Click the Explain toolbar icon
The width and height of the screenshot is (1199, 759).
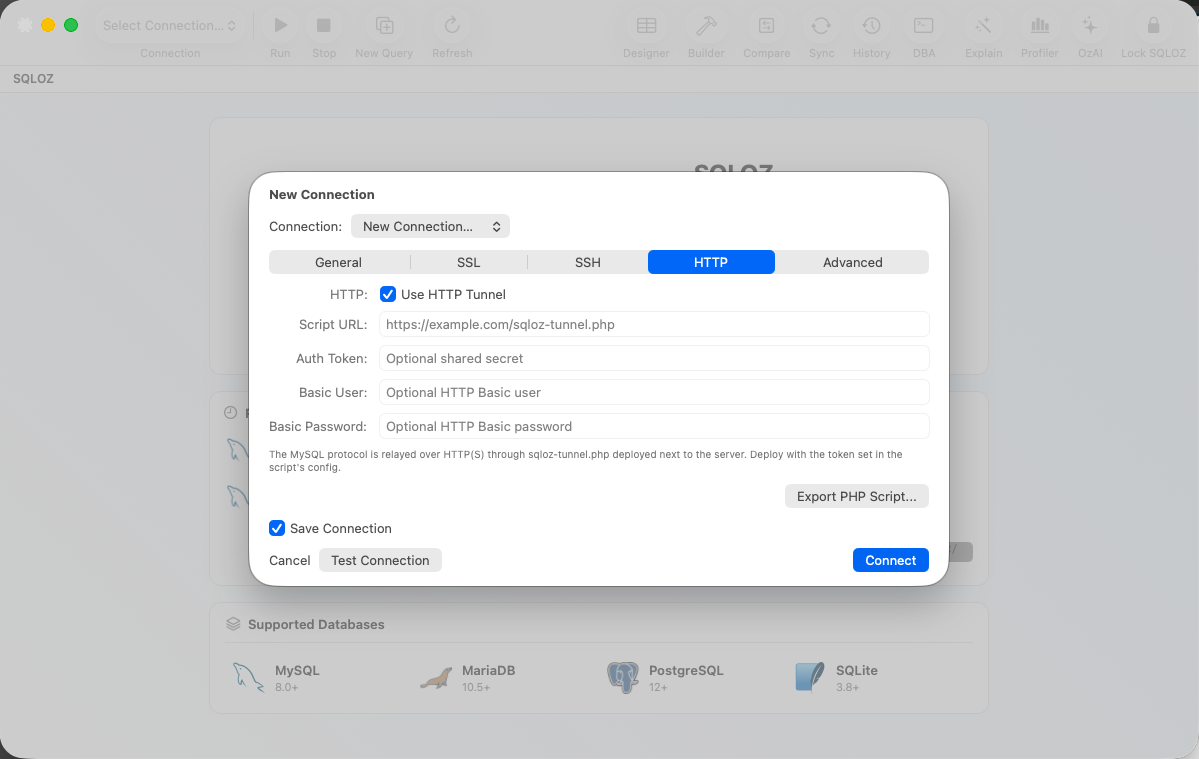click(983, 25)
